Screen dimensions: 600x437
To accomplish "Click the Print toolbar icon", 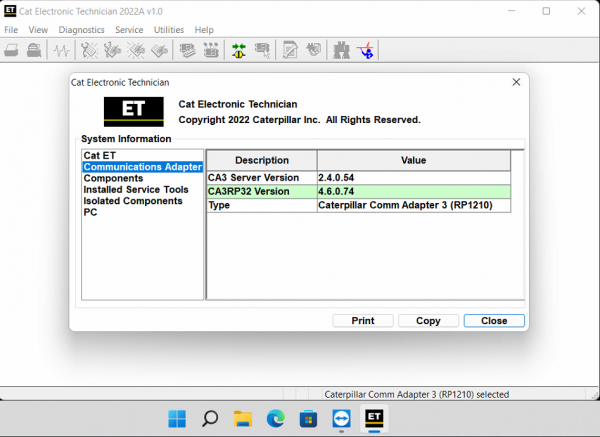I will tap(11, 50).
